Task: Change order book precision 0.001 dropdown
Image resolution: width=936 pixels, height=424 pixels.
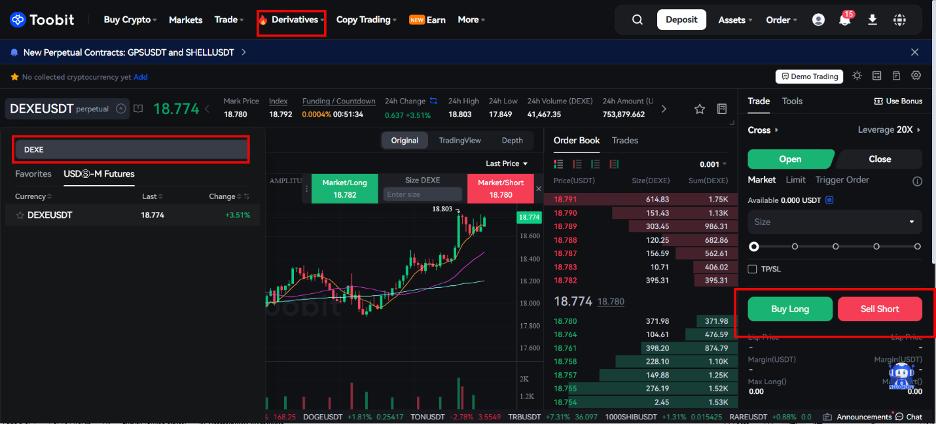Action: point(713,164)
